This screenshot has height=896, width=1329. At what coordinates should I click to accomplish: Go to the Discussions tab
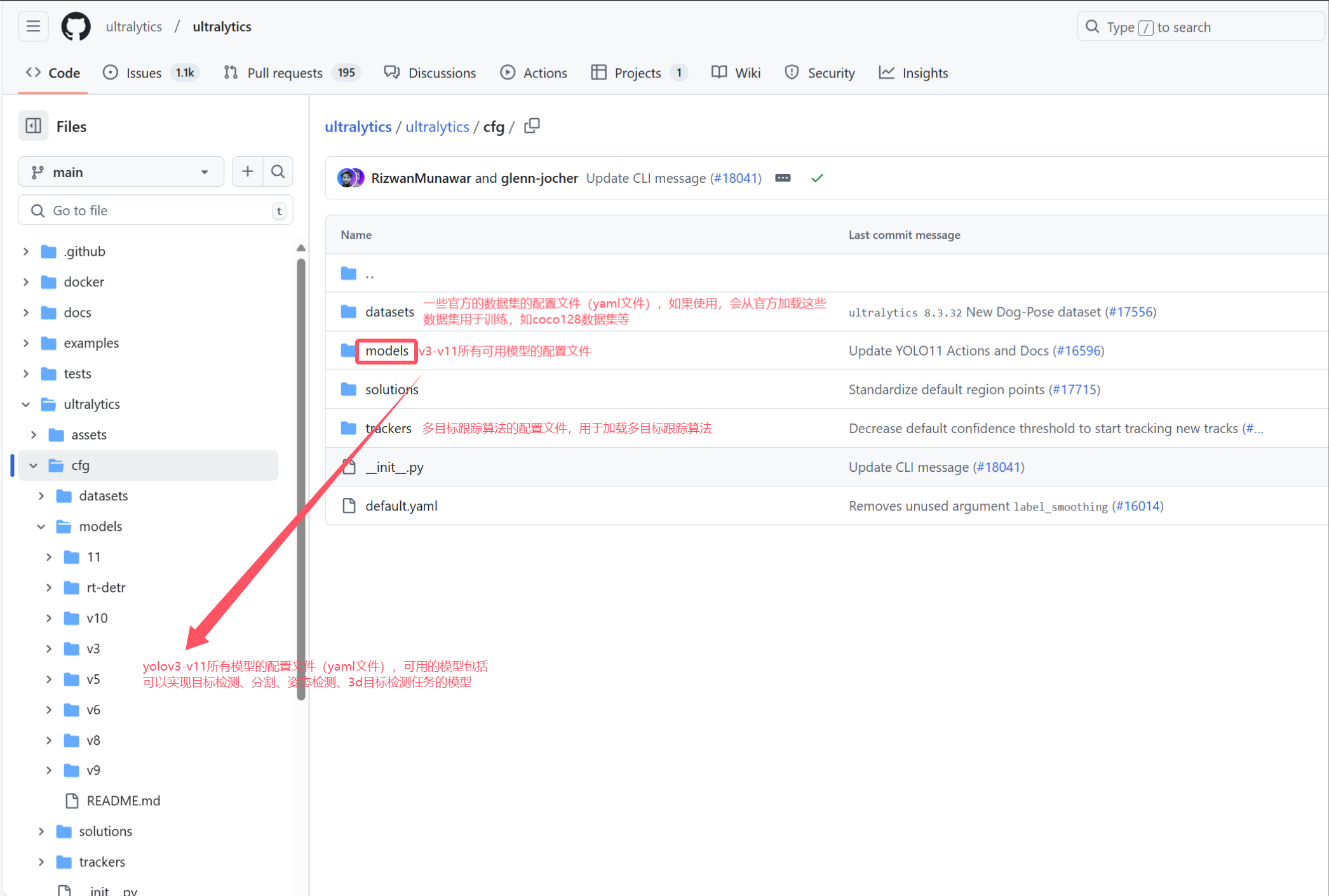(430, 73)
